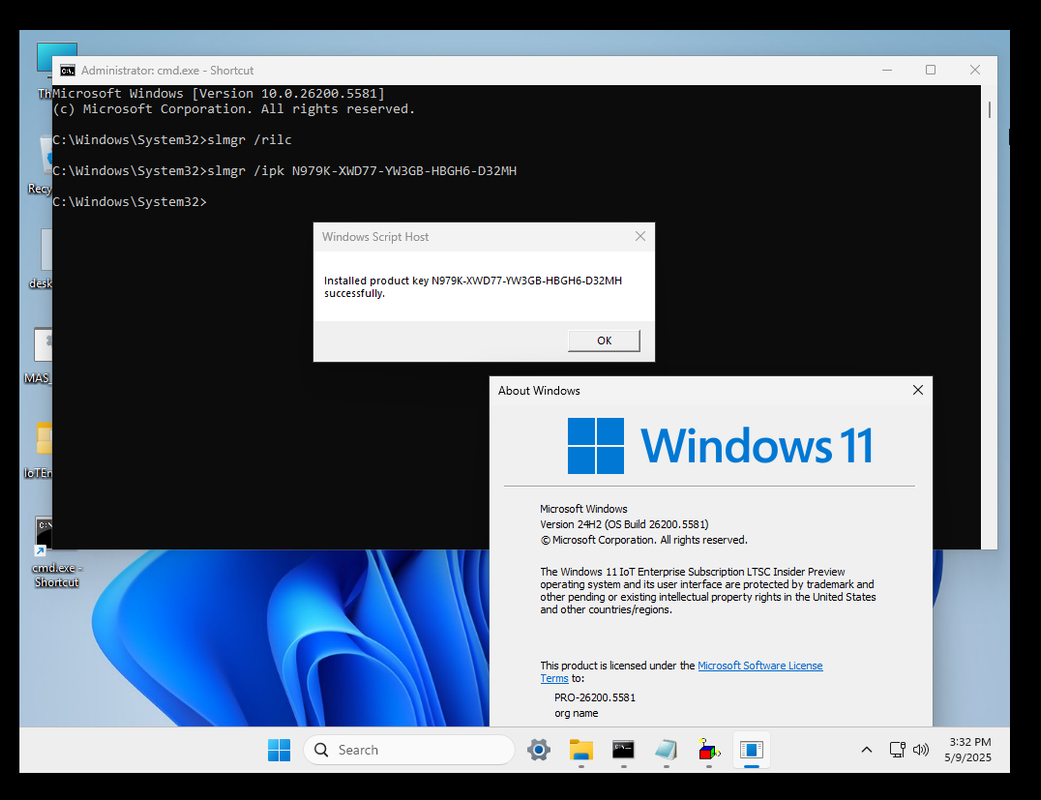Open the Terms link in About Windows
Screen dimensions: 1041x800
(554, 678)
